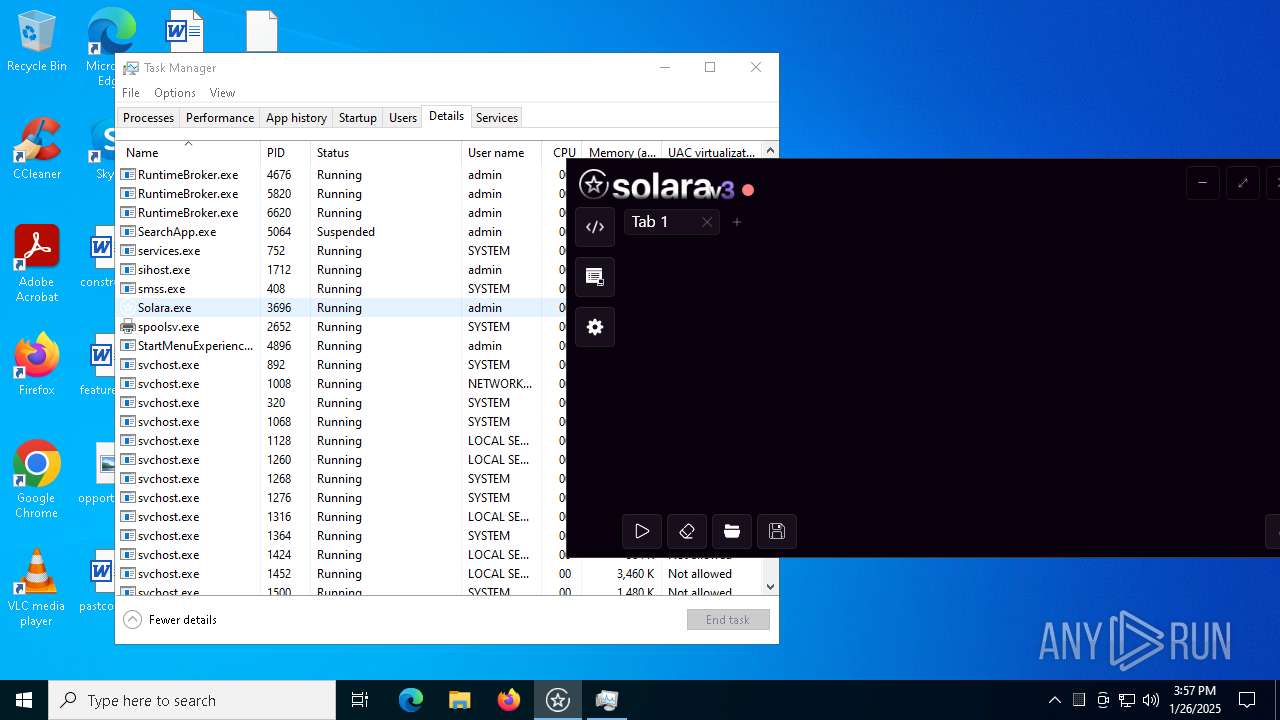The height and width of the screenshot is (720, 1280).
Task: Open Solara script list sidebar icon
Action: [595, 277]
